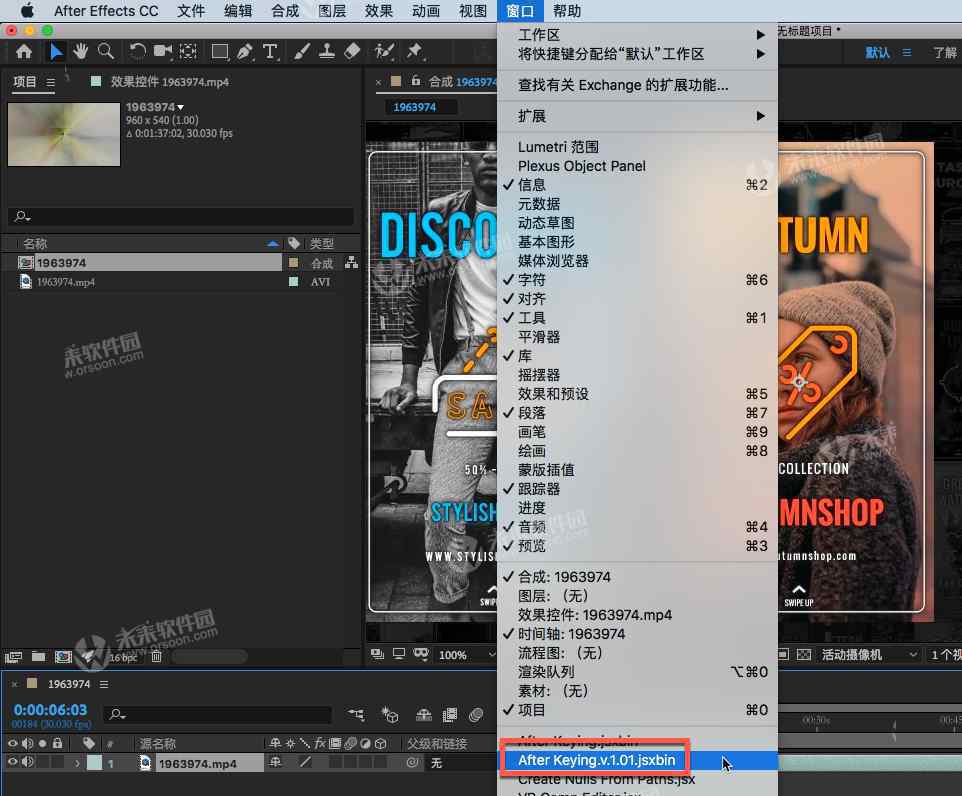Open the 扩展 submenu

(x=637, y=116)
